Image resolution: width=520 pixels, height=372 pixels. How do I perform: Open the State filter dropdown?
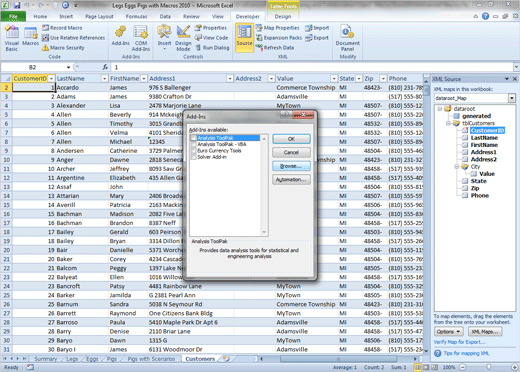tap(359, 78)
